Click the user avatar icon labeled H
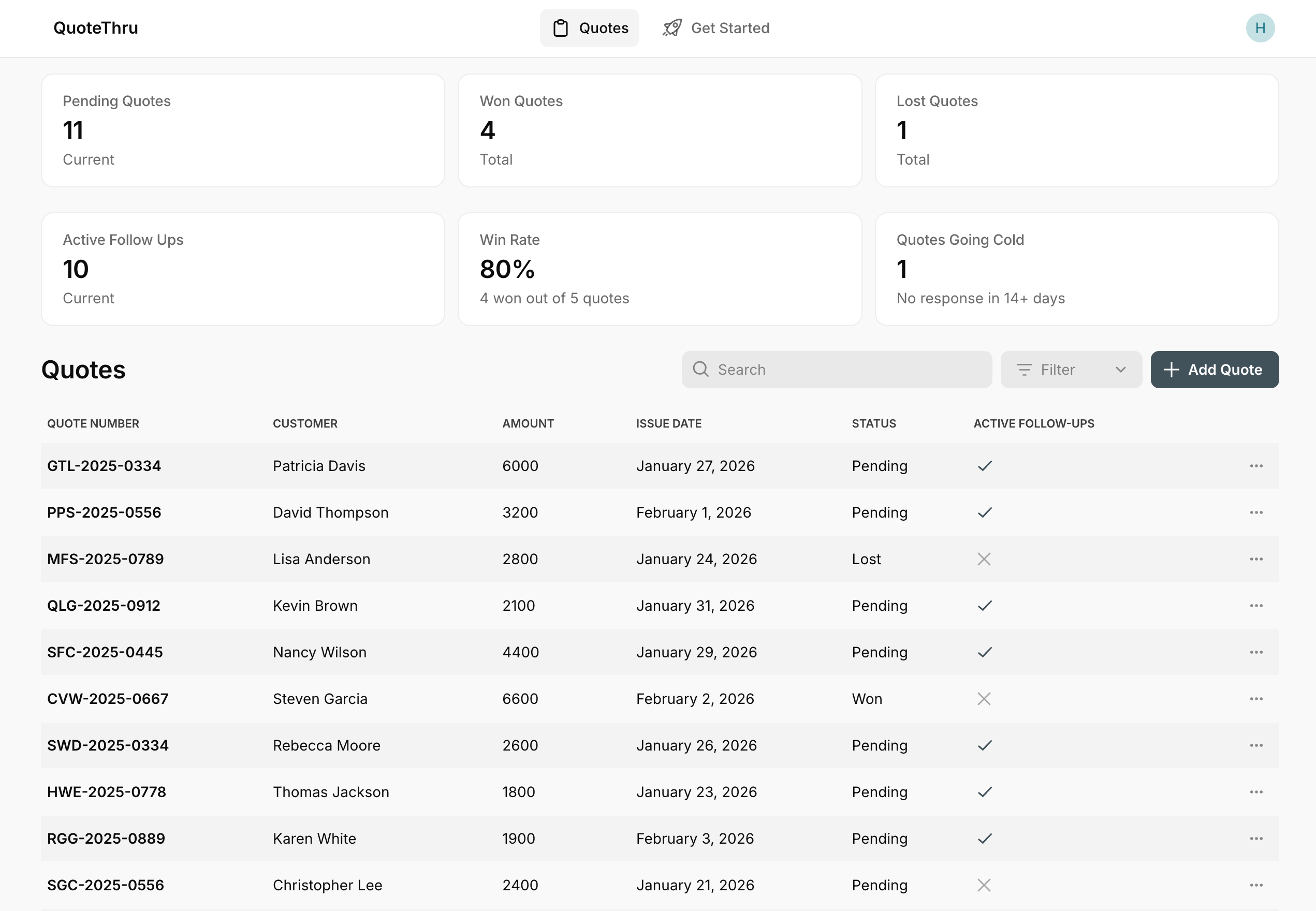This screenshot has width=1316, height=911. click(1260, 28)
